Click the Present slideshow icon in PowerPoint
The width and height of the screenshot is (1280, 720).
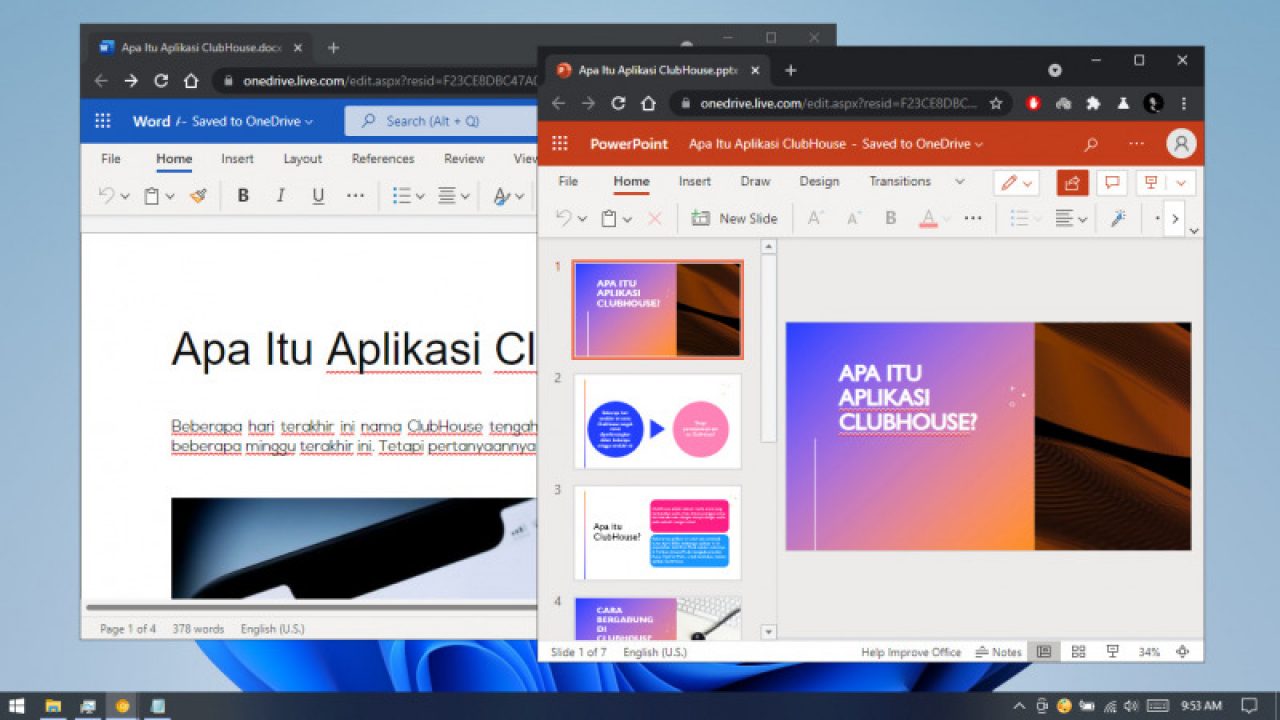tap(1151, 182)
